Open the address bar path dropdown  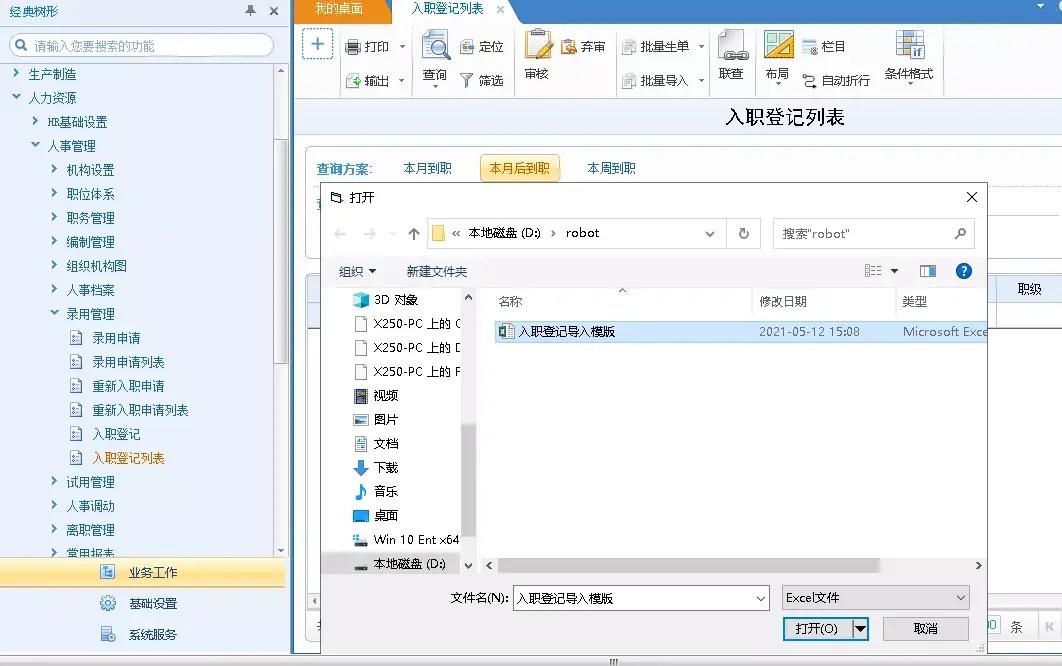pos(709,234)
